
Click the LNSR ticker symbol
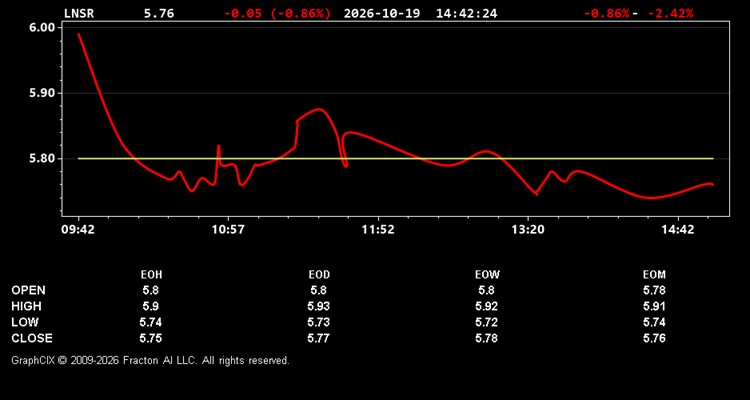[79, 13]
